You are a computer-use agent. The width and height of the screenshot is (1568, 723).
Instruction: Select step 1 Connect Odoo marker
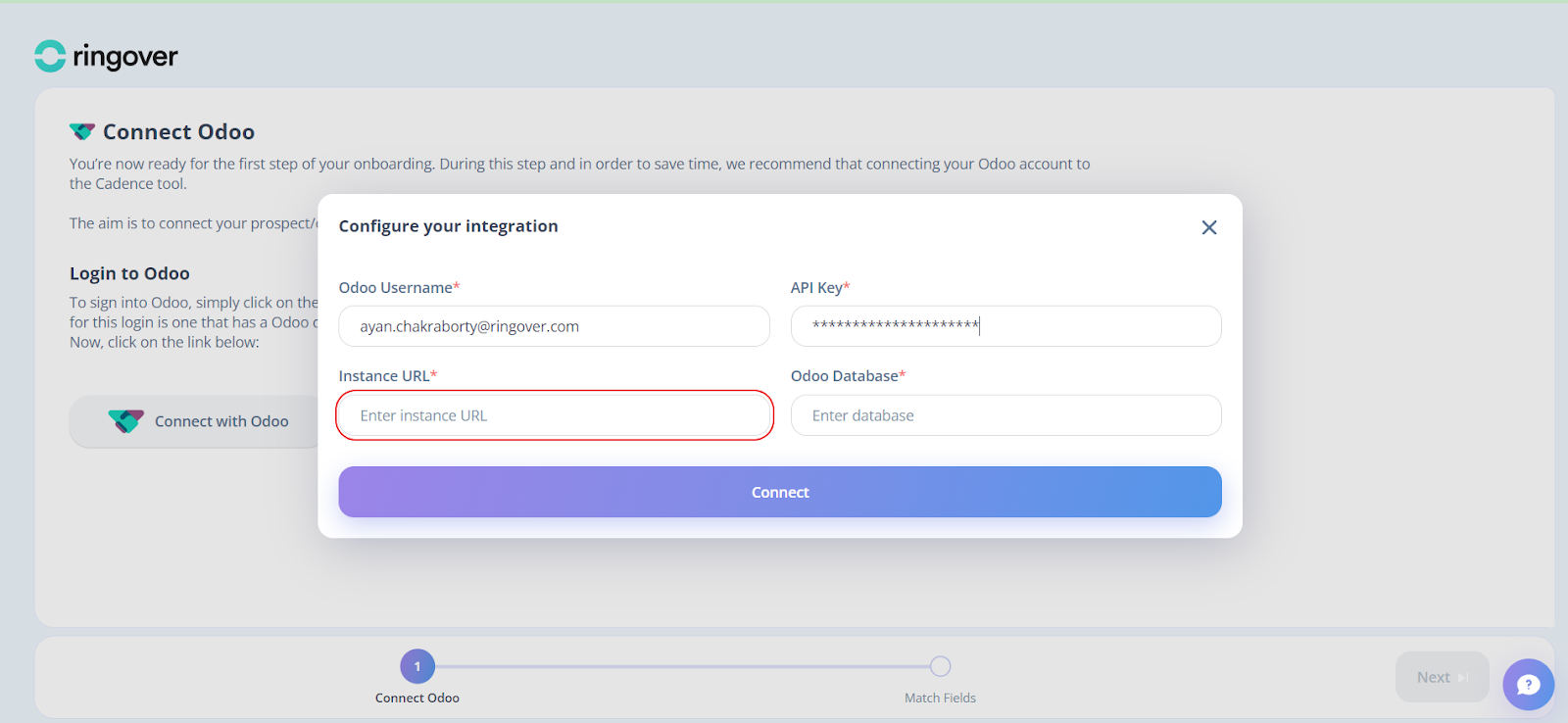[x=417, y=666]
